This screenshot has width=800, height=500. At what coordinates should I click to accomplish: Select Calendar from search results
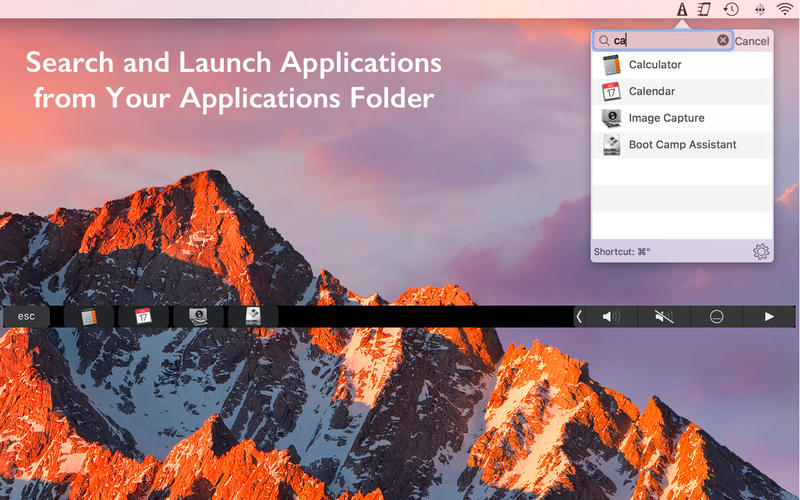point(651,91)
